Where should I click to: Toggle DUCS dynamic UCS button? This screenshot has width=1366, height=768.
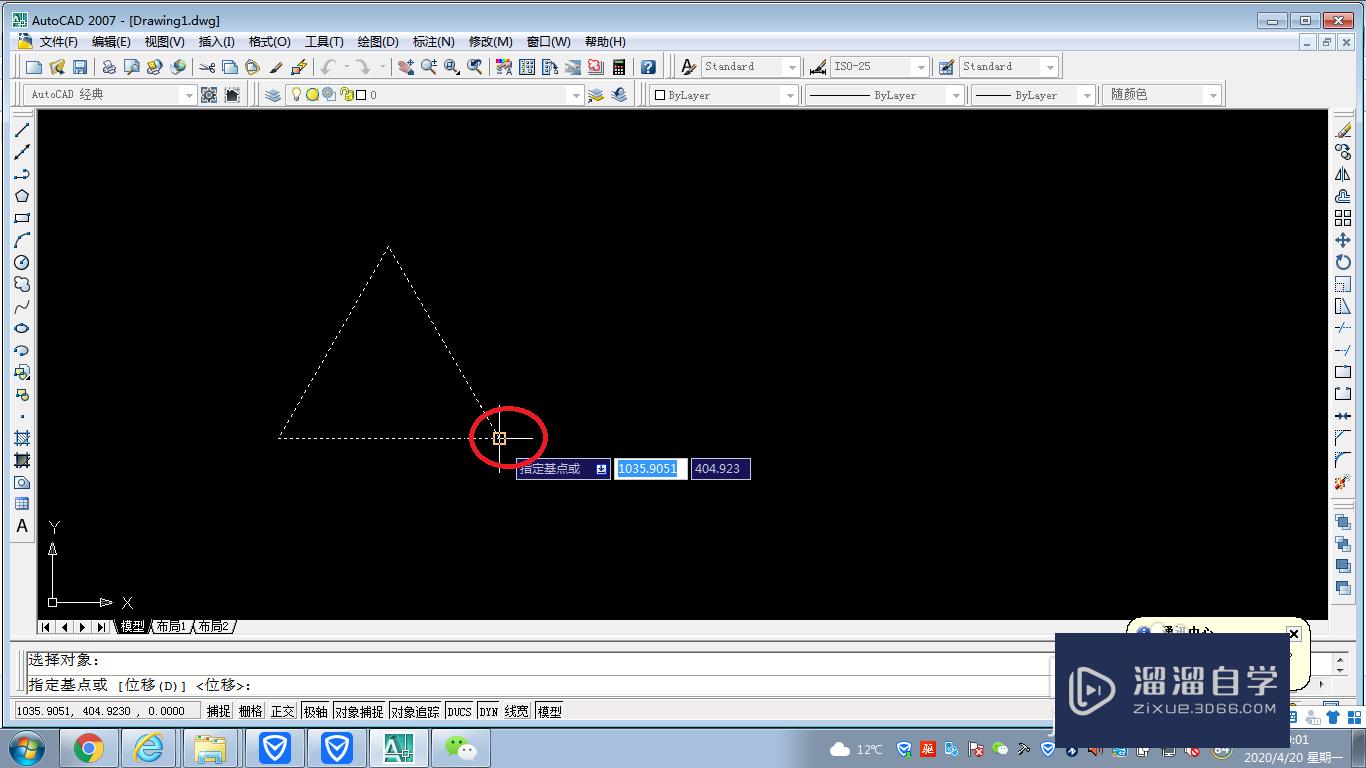pyautogui.click(x=459, y=711)
